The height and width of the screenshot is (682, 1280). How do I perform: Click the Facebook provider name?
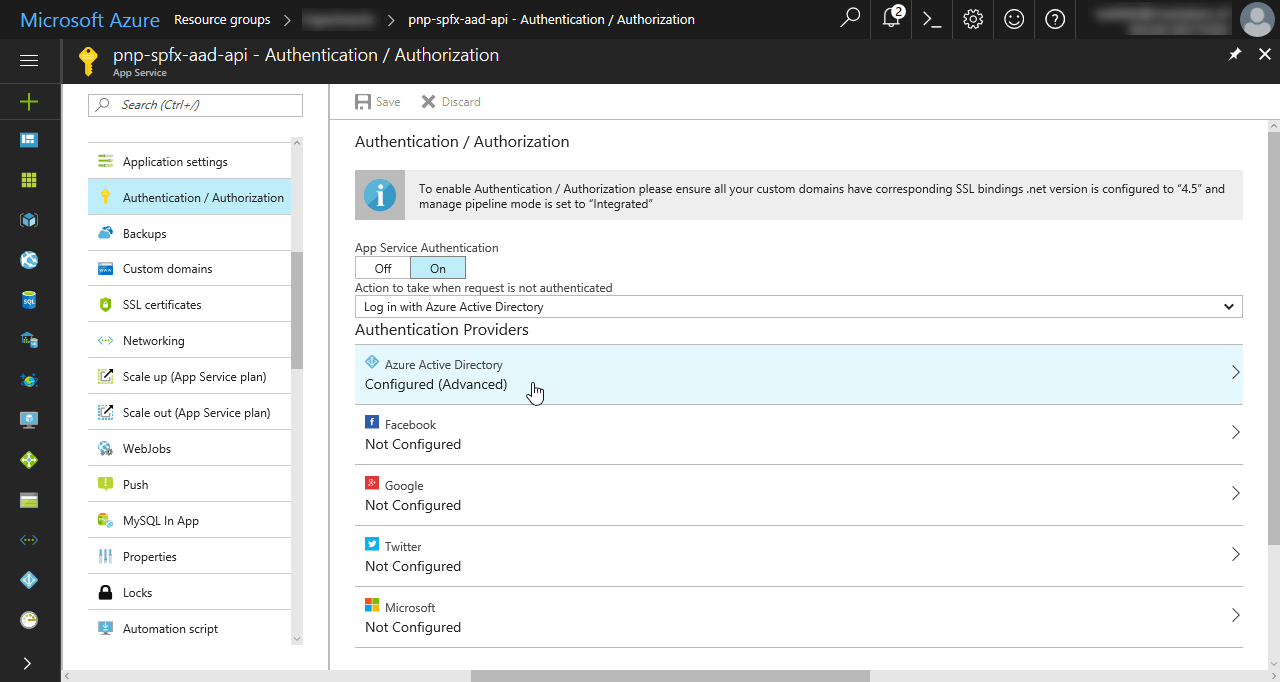point(410,425)
